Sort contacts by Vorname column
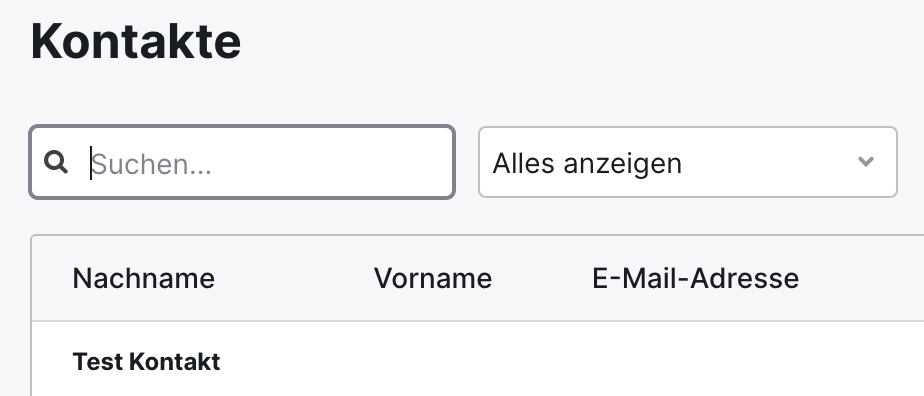 (433, 278)
